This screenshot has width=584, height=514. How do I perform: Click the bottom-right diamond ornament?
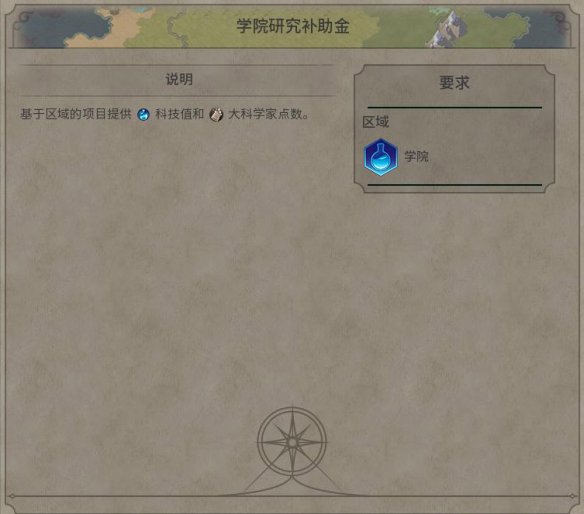(x=572, y=496)
